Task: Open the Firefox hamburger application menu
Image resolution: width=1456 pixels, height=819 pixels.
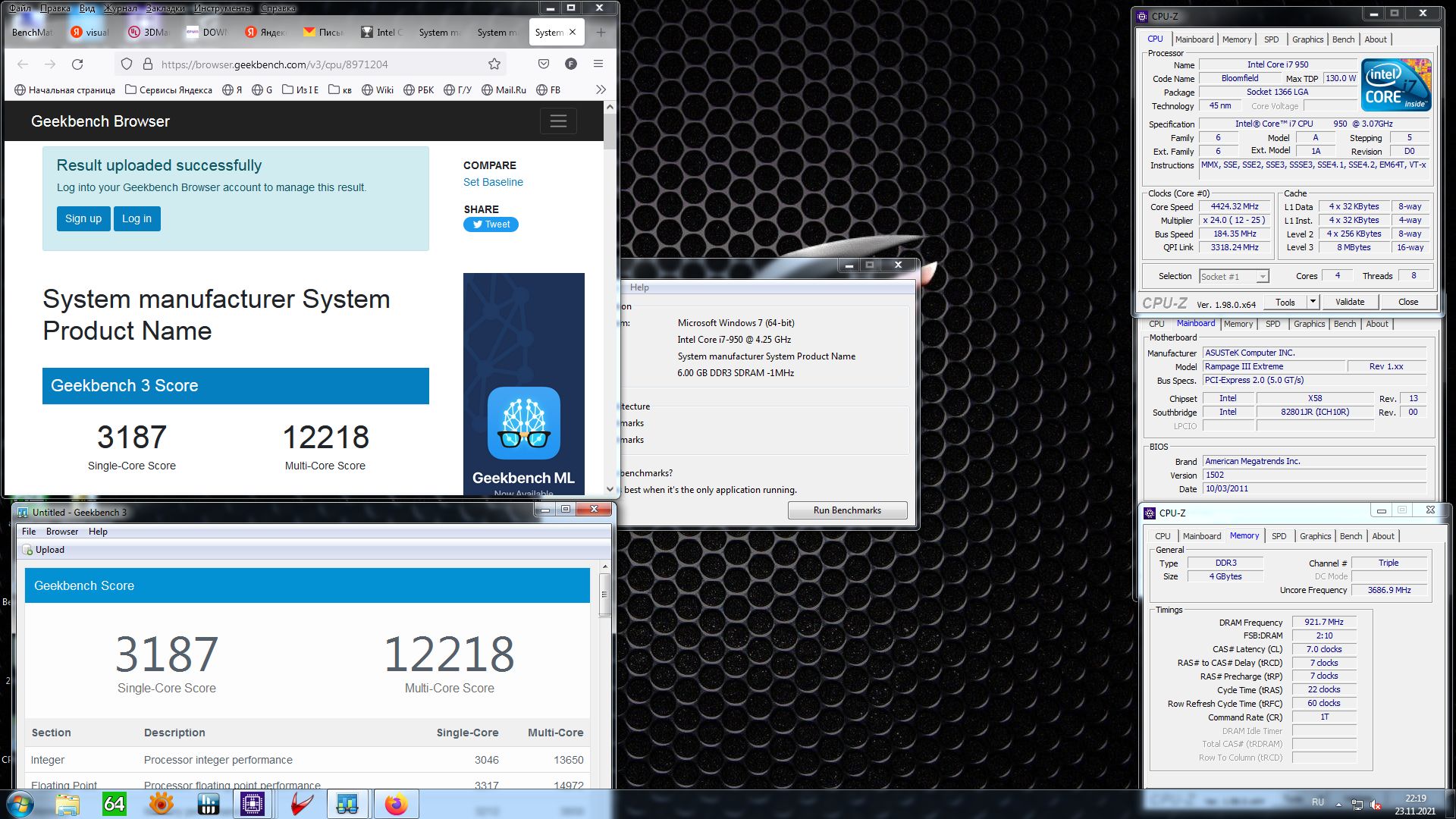Action: click(x=598, y=64)
